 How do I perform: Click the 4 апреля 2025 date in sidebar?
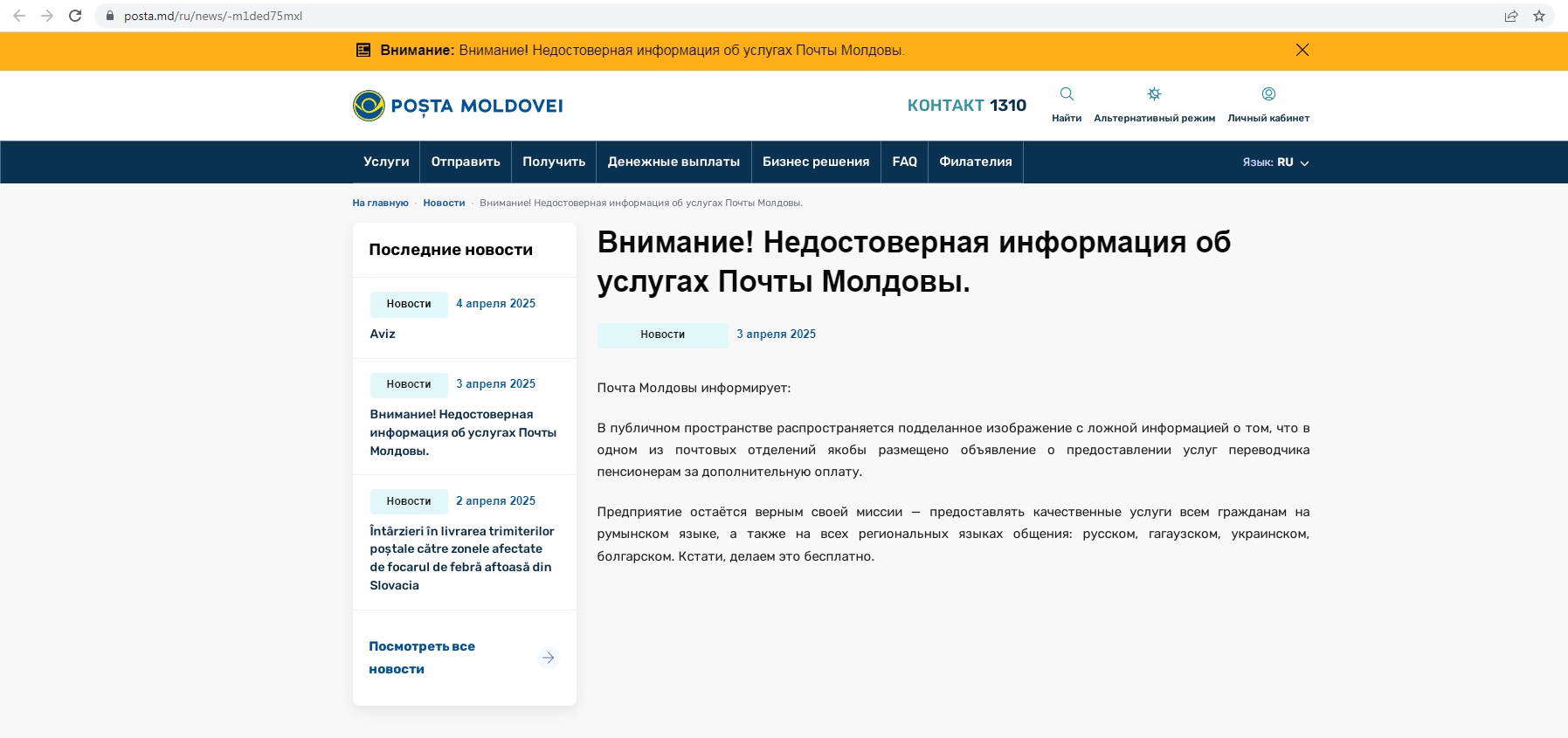click(495, 304)
